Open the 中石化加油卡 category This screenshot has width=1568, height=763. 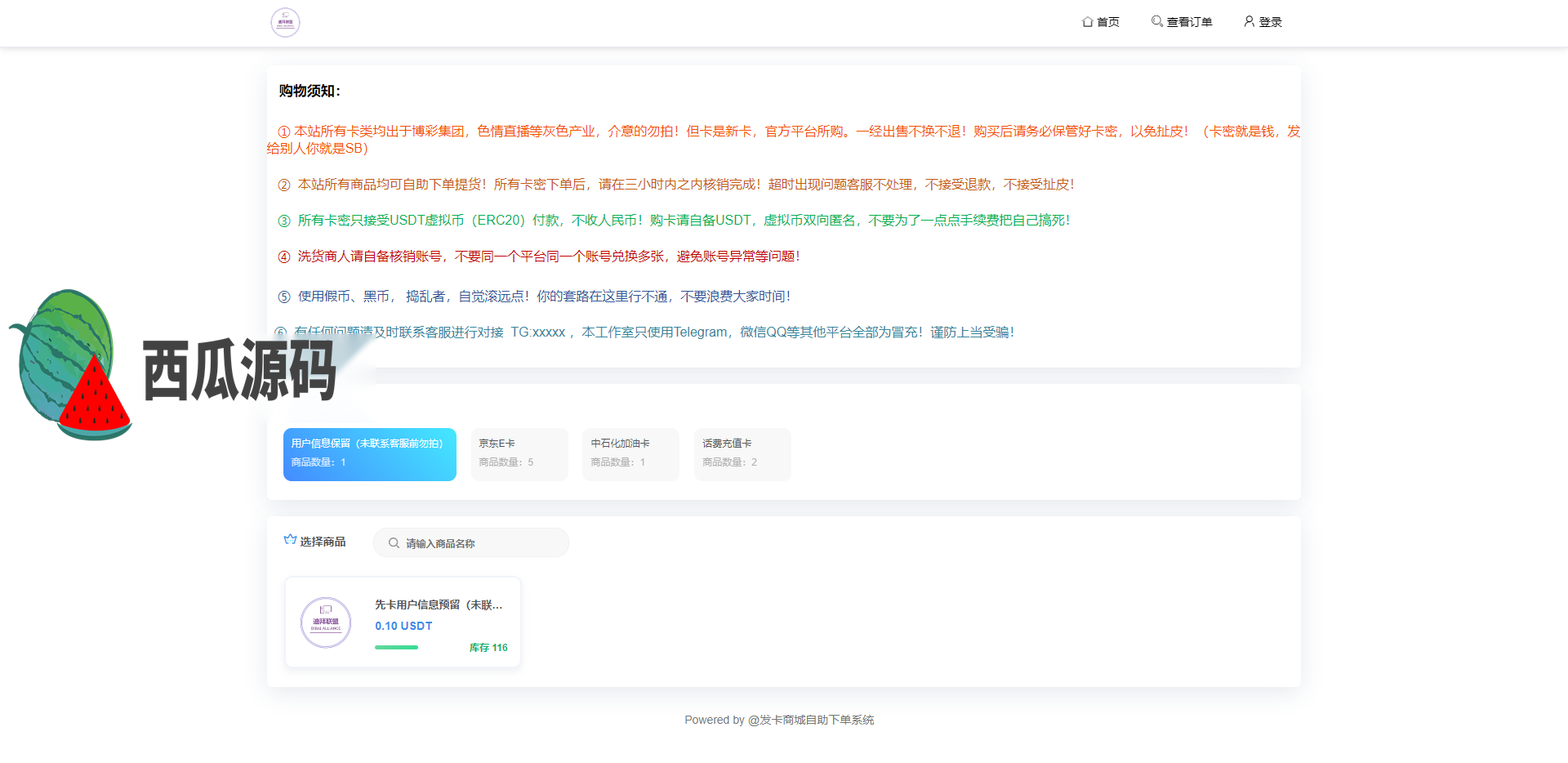click(630, 454)
